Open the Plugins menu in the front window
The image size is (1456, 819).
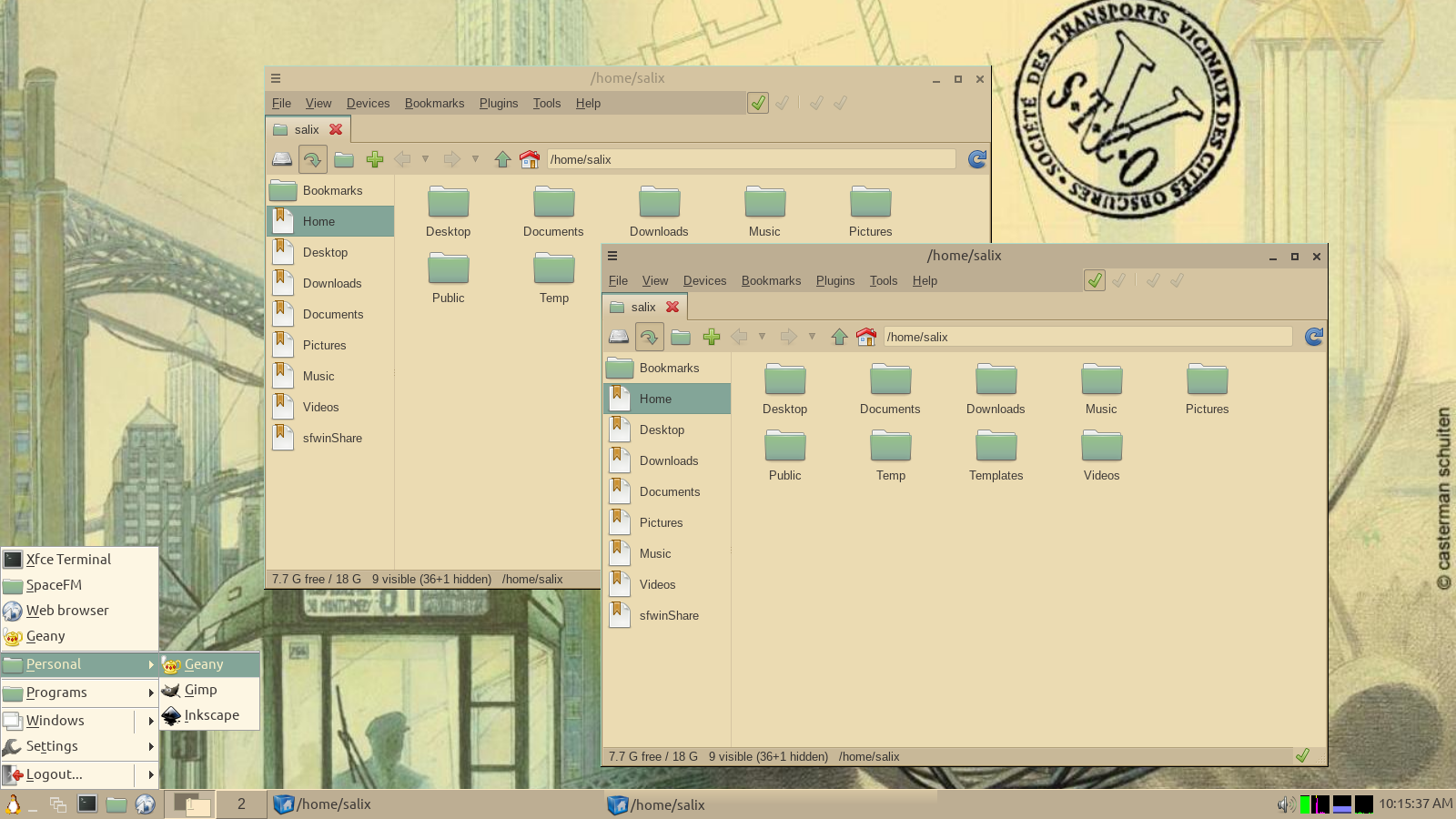click(835, 280)
